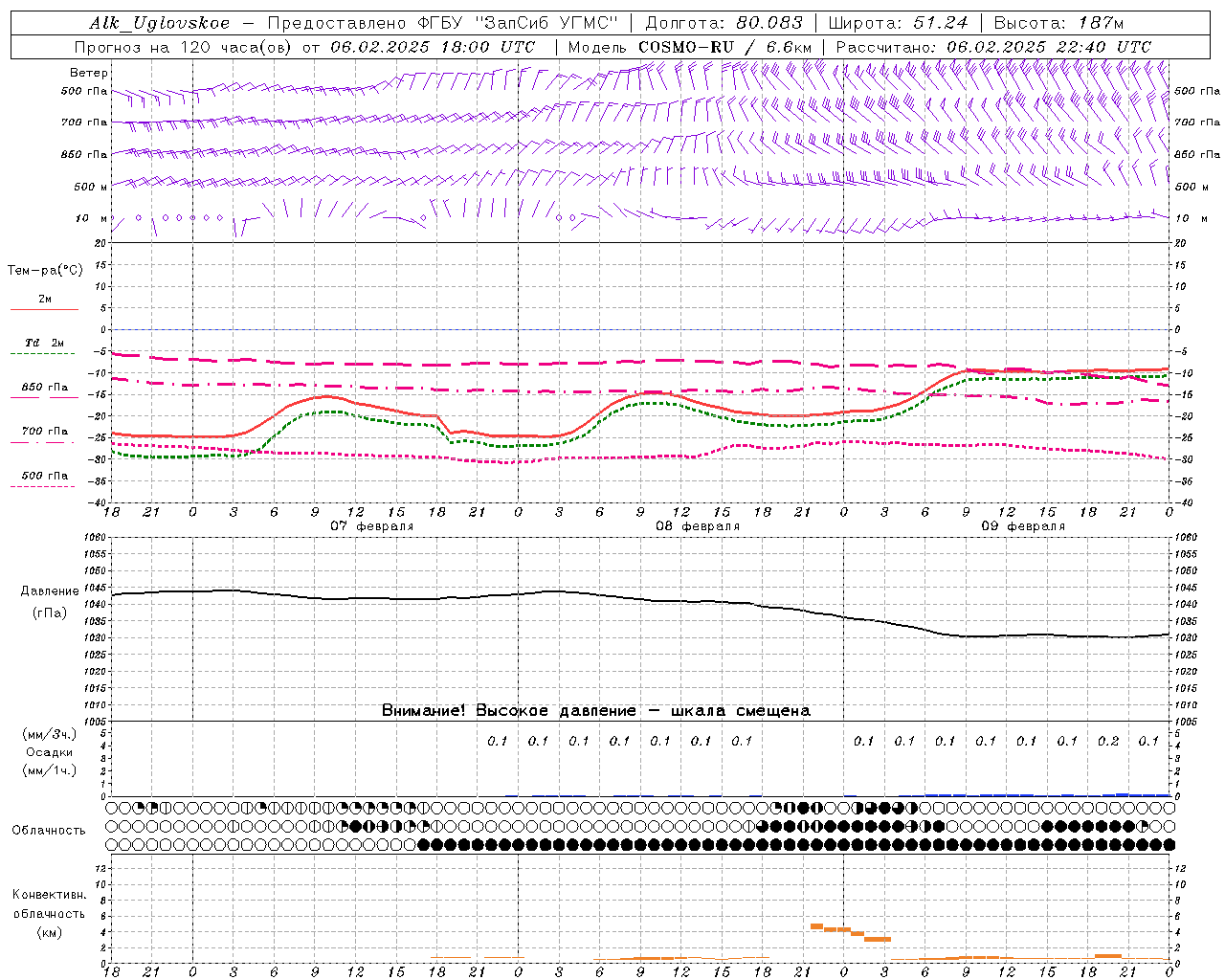Image resolution: width=1225 pixels, height=980 pixels.
Task: Click the Конвективн. облачность label
Action: pyautogui.click(x=49, y=903)
